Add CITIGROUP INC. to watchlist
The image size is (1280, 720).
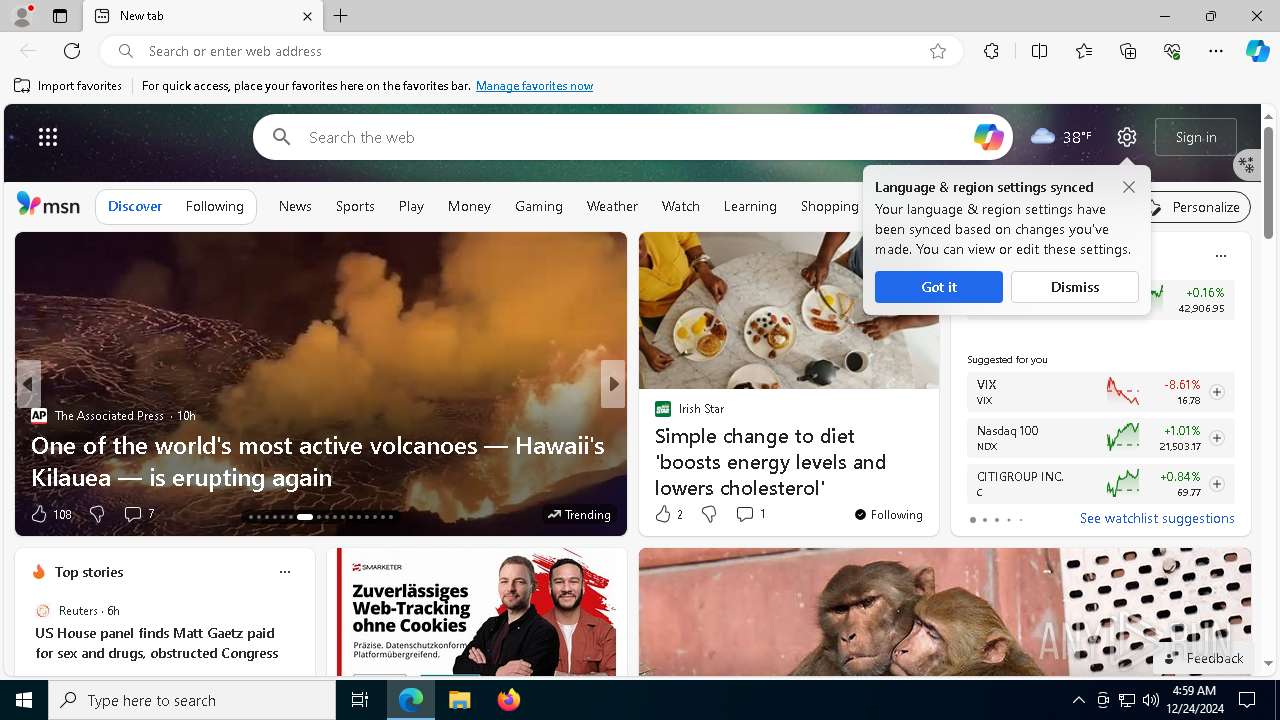(1216, 484)
